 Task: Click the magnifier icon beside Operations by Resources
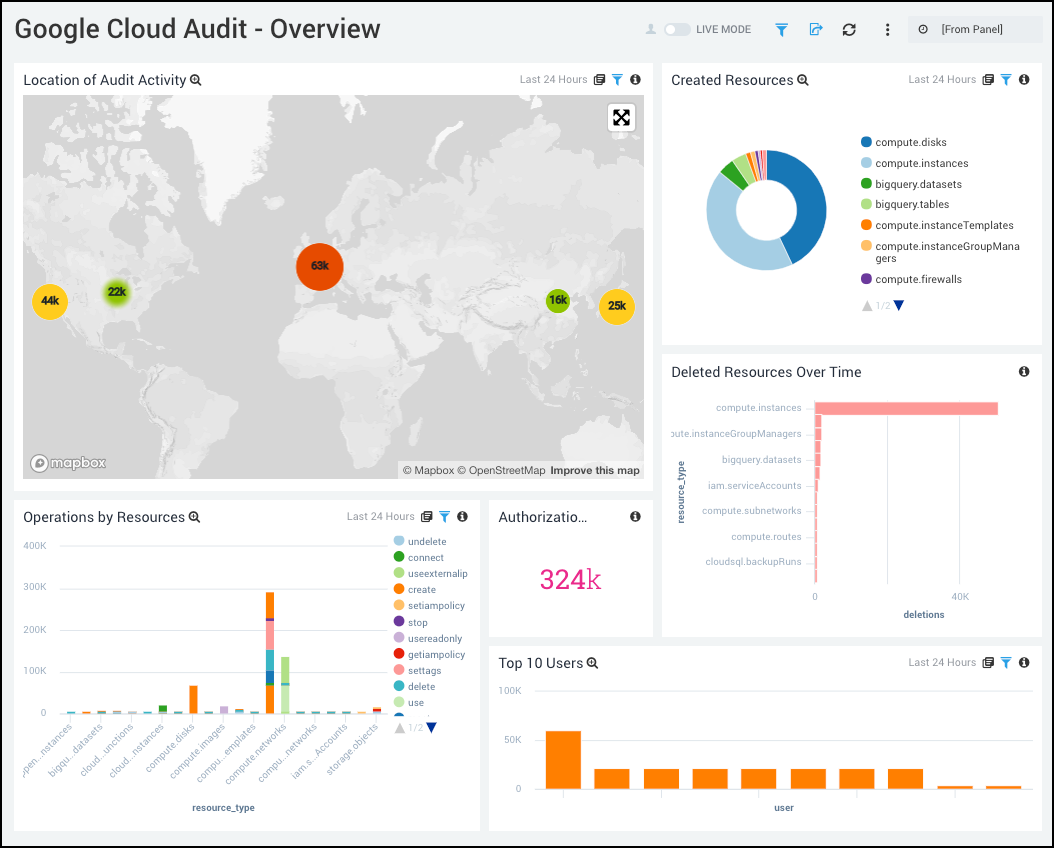click(x=194, y=517)
